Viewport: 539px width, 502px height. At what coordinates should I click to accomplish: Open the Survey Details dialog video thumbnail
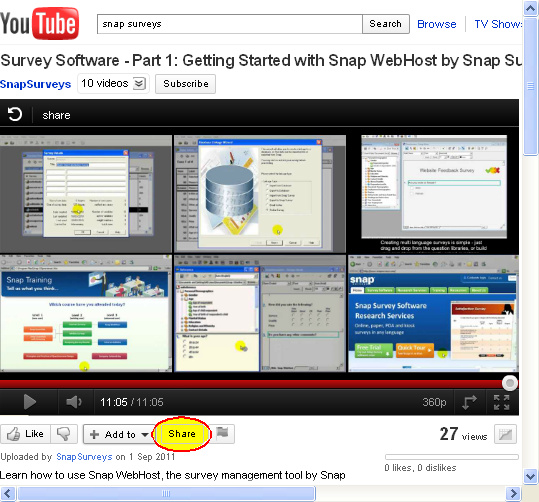pos(86,194)
